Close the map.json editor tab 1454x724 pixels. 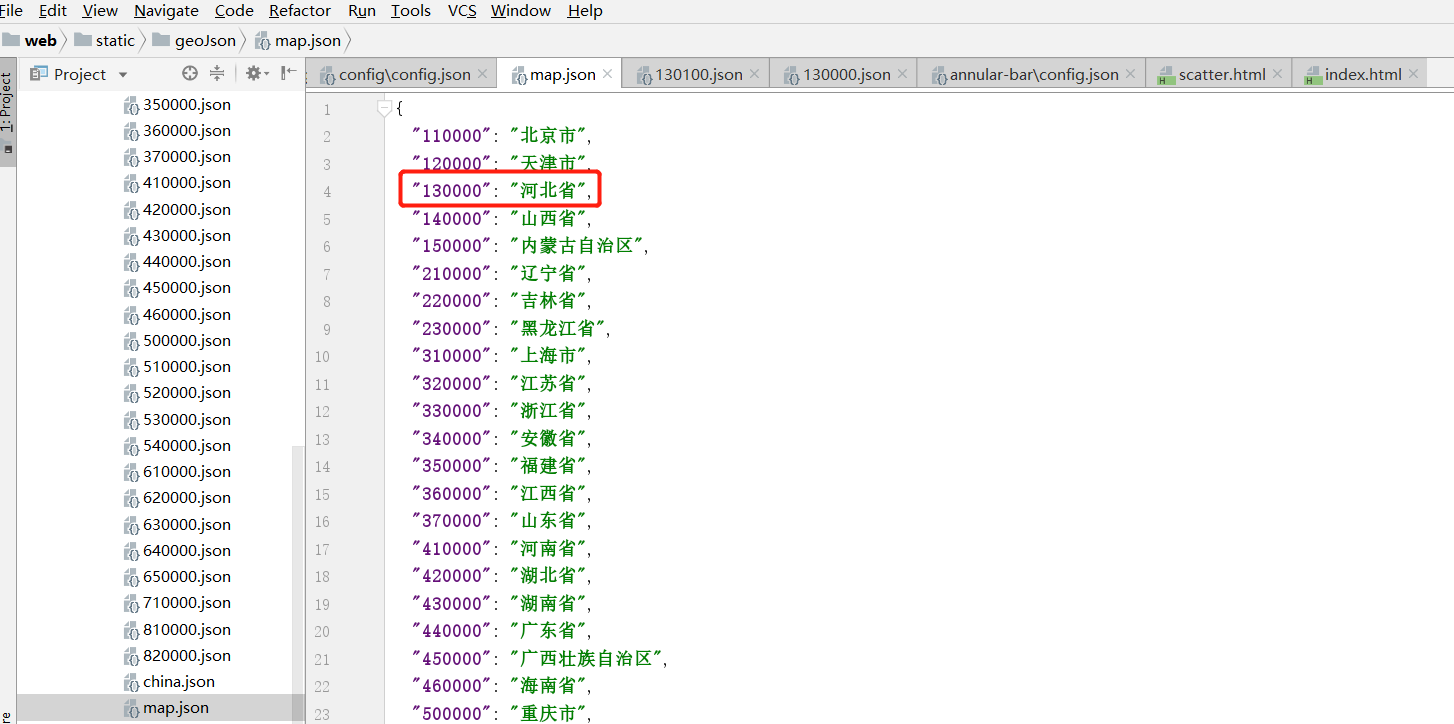[x=607, y=74]
